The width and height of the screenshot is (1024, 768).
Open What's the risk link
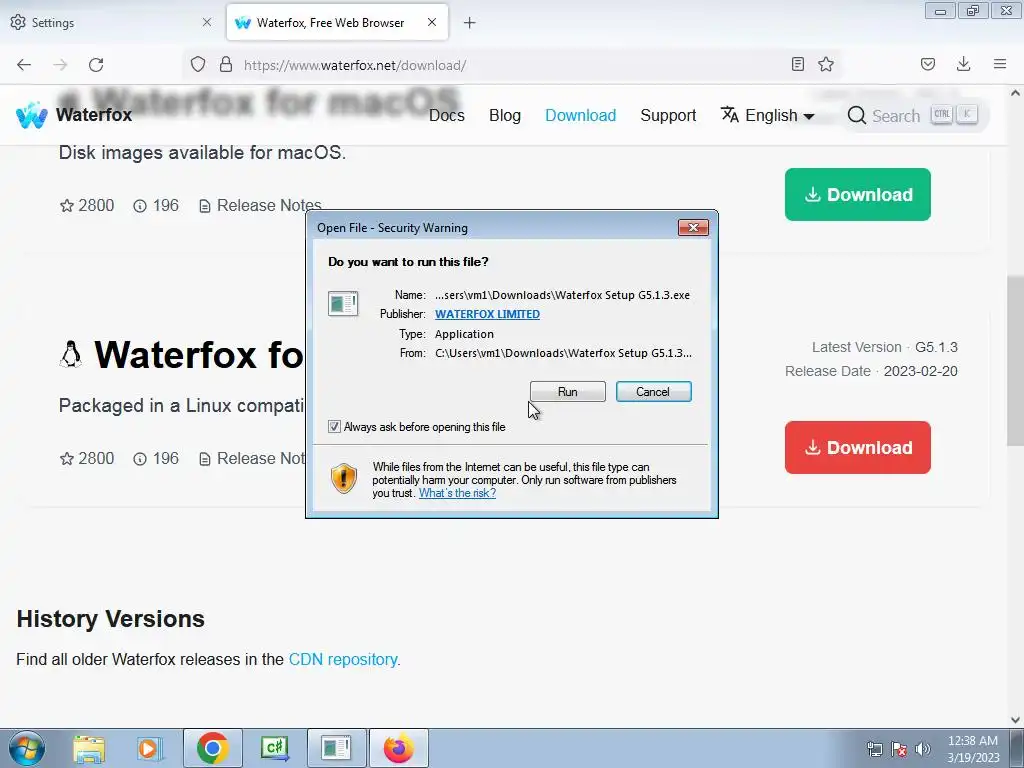point(457,493)
